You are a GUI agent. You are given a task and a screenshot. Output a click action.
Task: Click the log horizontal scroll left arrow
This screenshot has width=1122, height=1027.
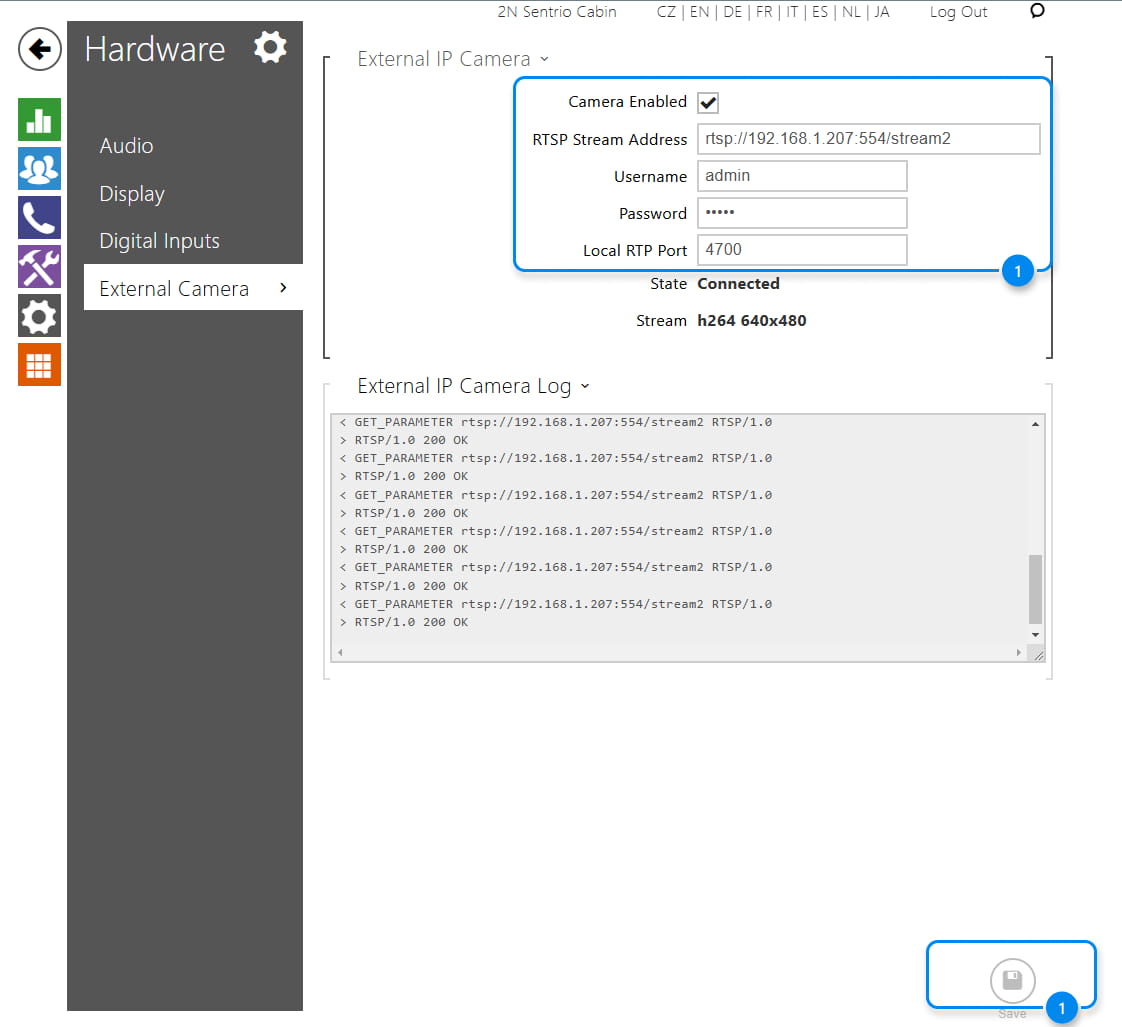click(x=341, y=652)
